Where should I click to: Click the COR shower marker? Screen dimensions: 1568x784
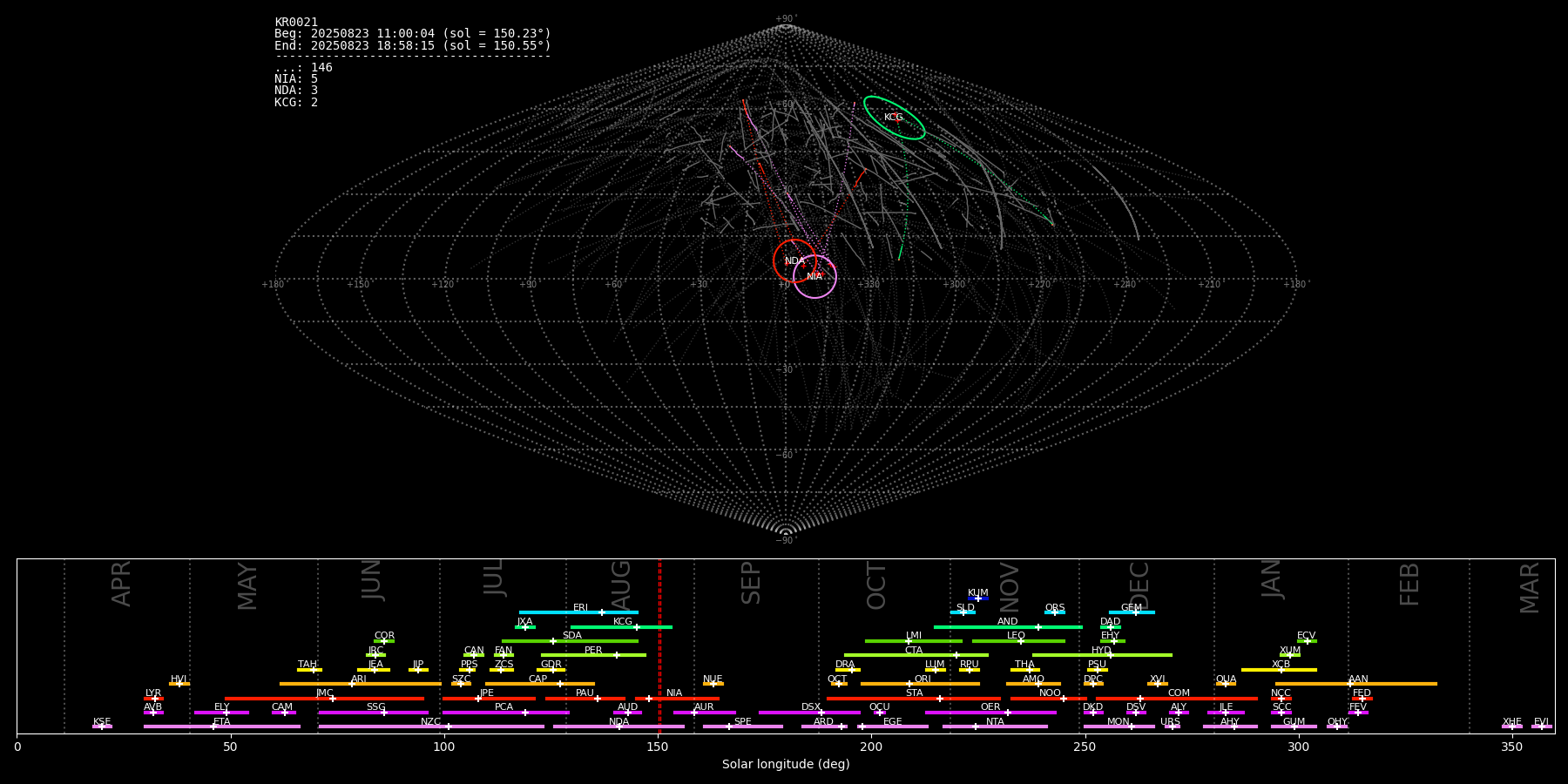coord(384,641)
